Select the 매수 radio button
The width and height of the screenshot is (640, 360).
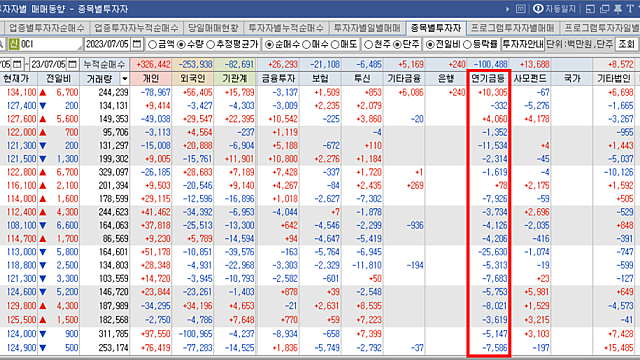tap(306, 44)
